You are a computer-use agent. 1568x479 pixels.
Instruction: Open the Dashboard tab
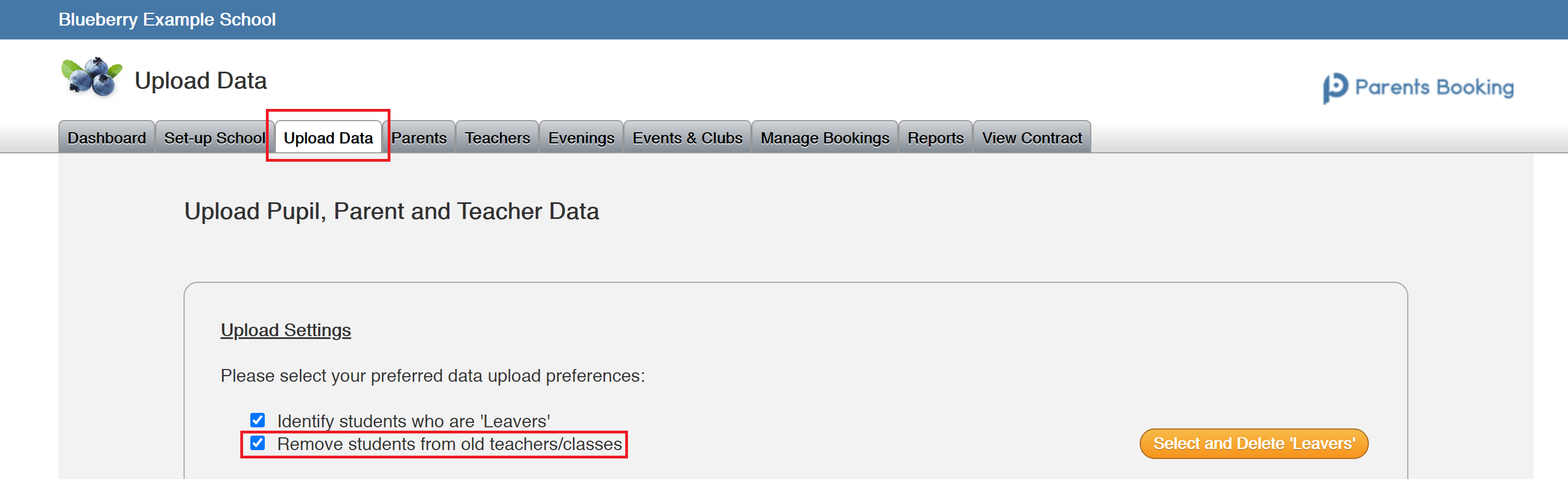(107, 137)
